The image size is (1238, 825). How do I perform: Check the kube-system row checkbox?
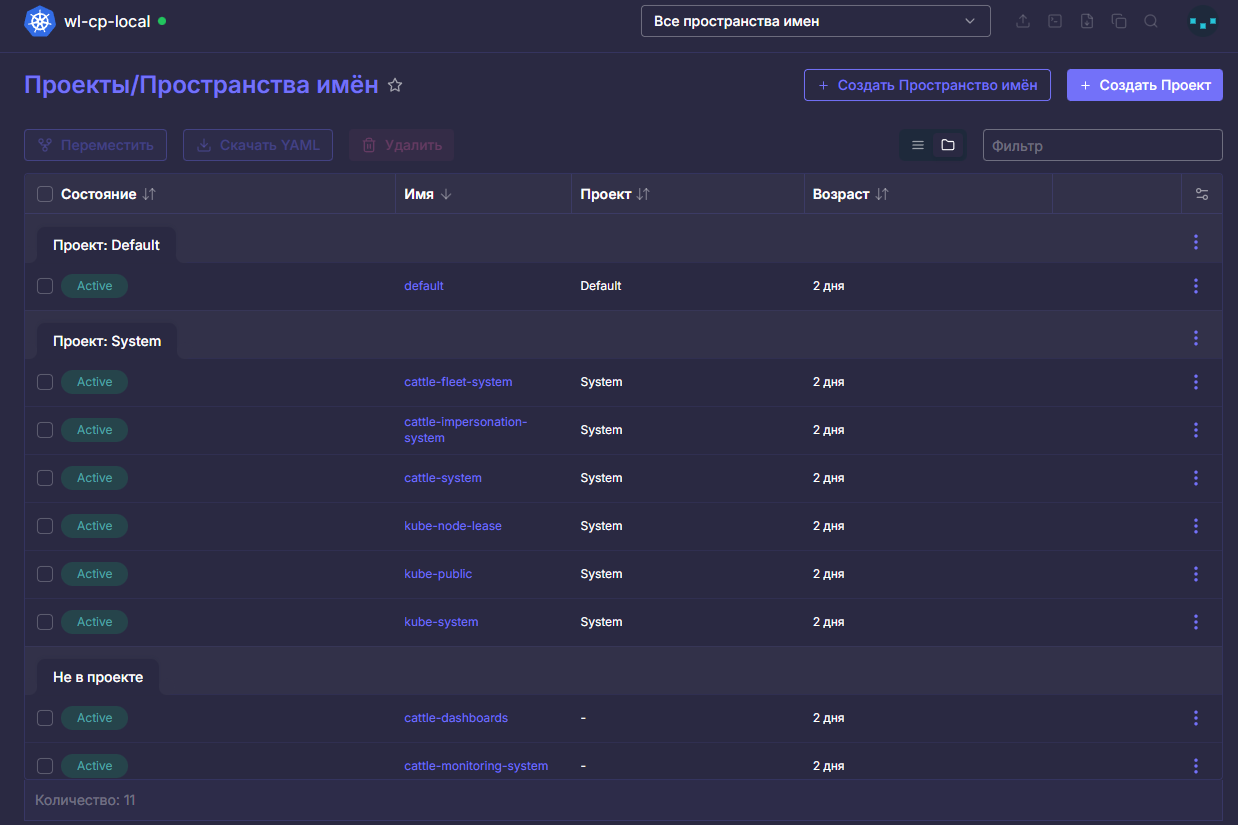pos(45,622)
